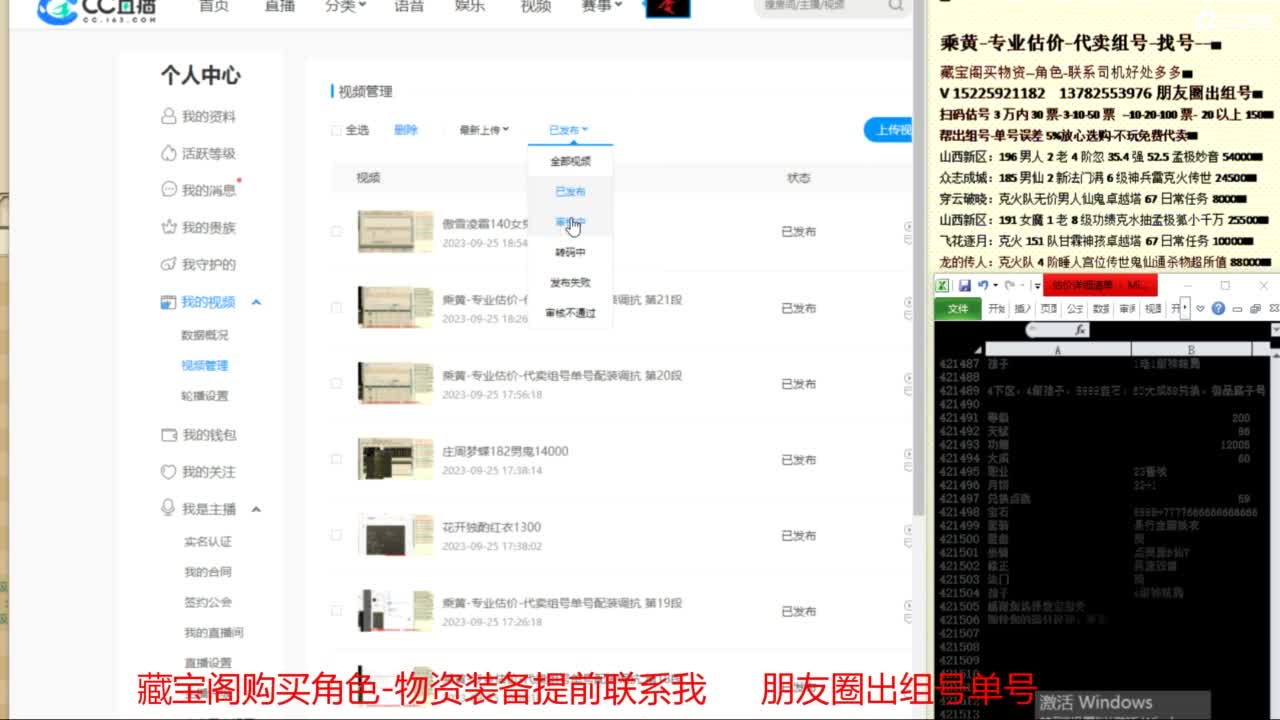This screenshot has height=720, width=1280.
Task: Click the 我的钱包 wallet icon
Action: point(169,435)
